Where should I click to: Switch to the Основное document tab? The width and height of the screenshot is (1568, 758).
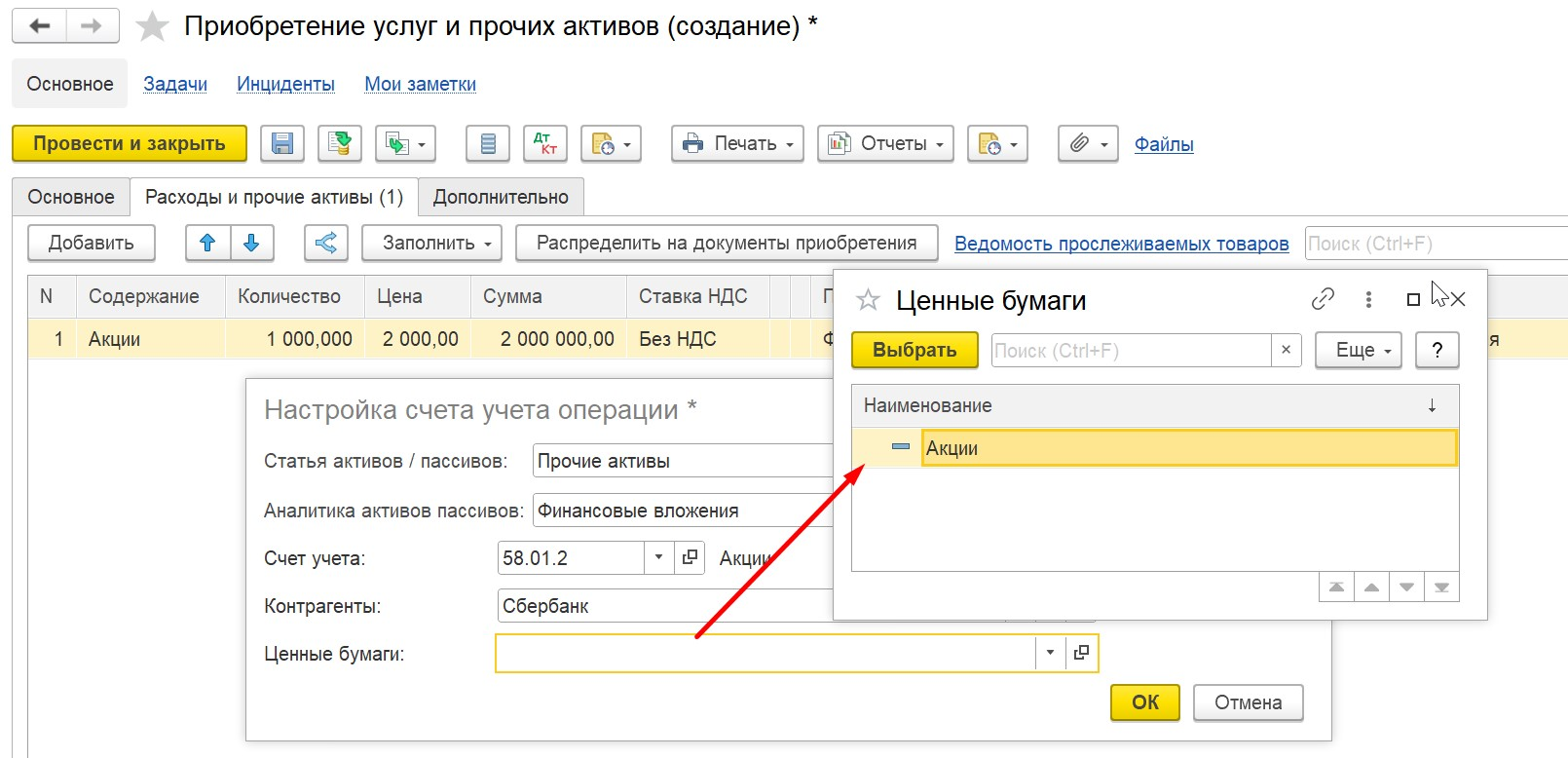point(71,197)
